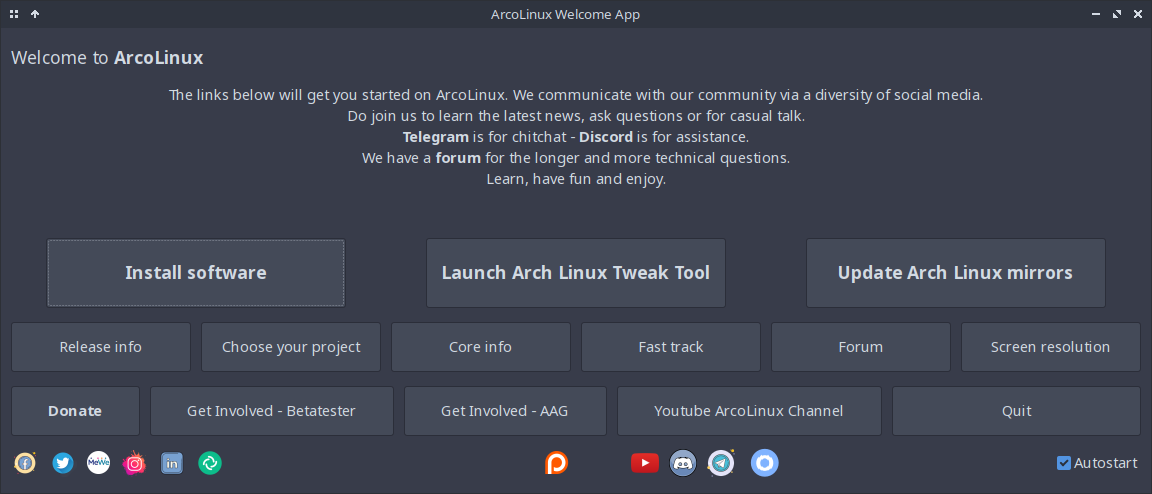Open the MeWe social icon
Viewport: 1152px width, 494px height.
(x=98, y=462)
